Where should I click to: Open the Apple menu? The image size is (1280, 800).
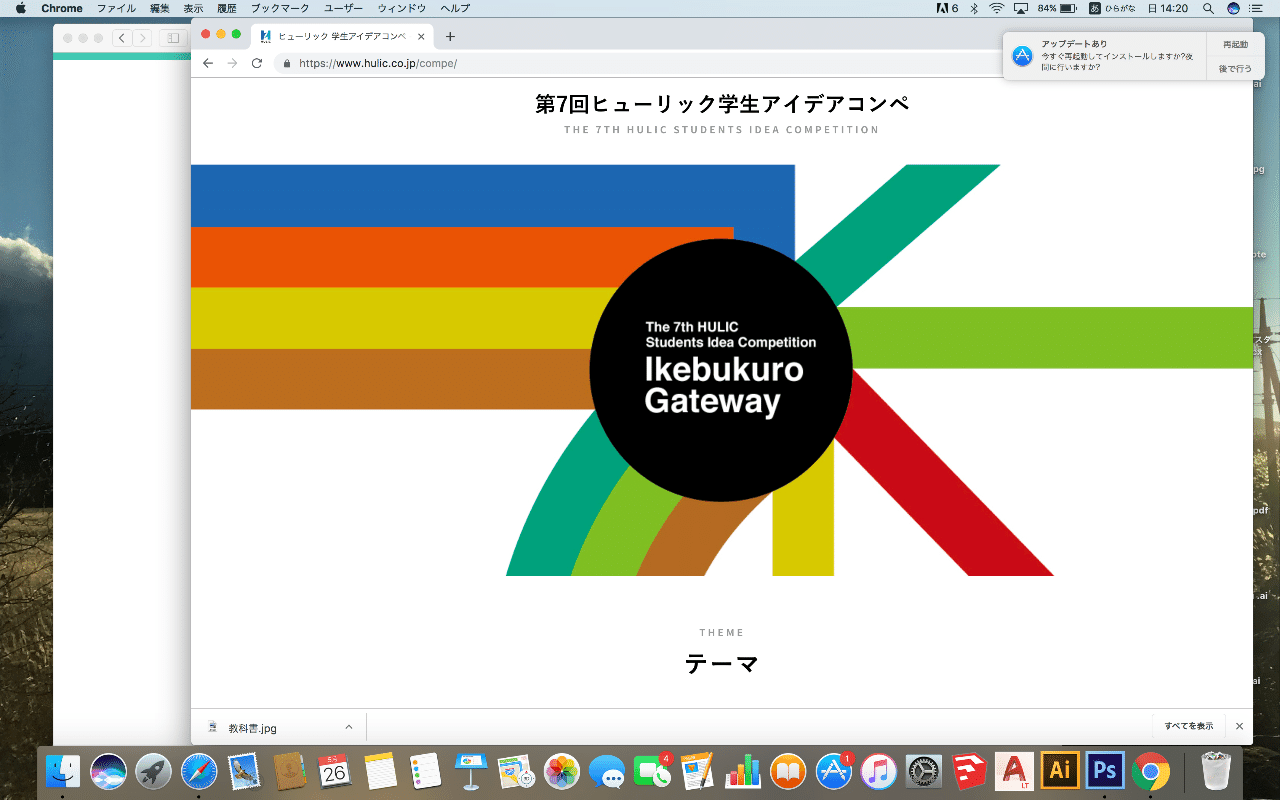tap(20, 8)
